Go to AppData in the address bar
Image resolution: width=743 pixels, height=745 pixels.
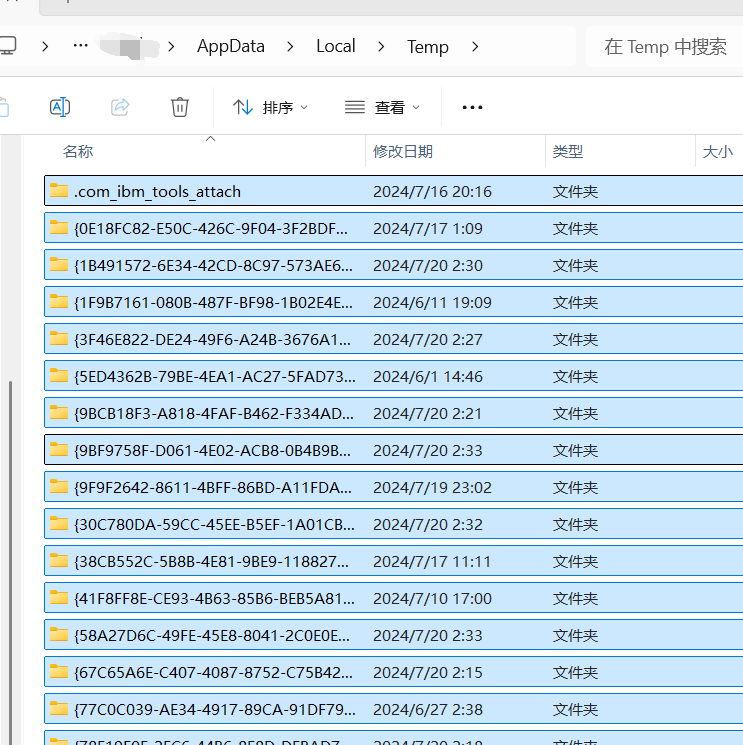[x=231, y=46]
